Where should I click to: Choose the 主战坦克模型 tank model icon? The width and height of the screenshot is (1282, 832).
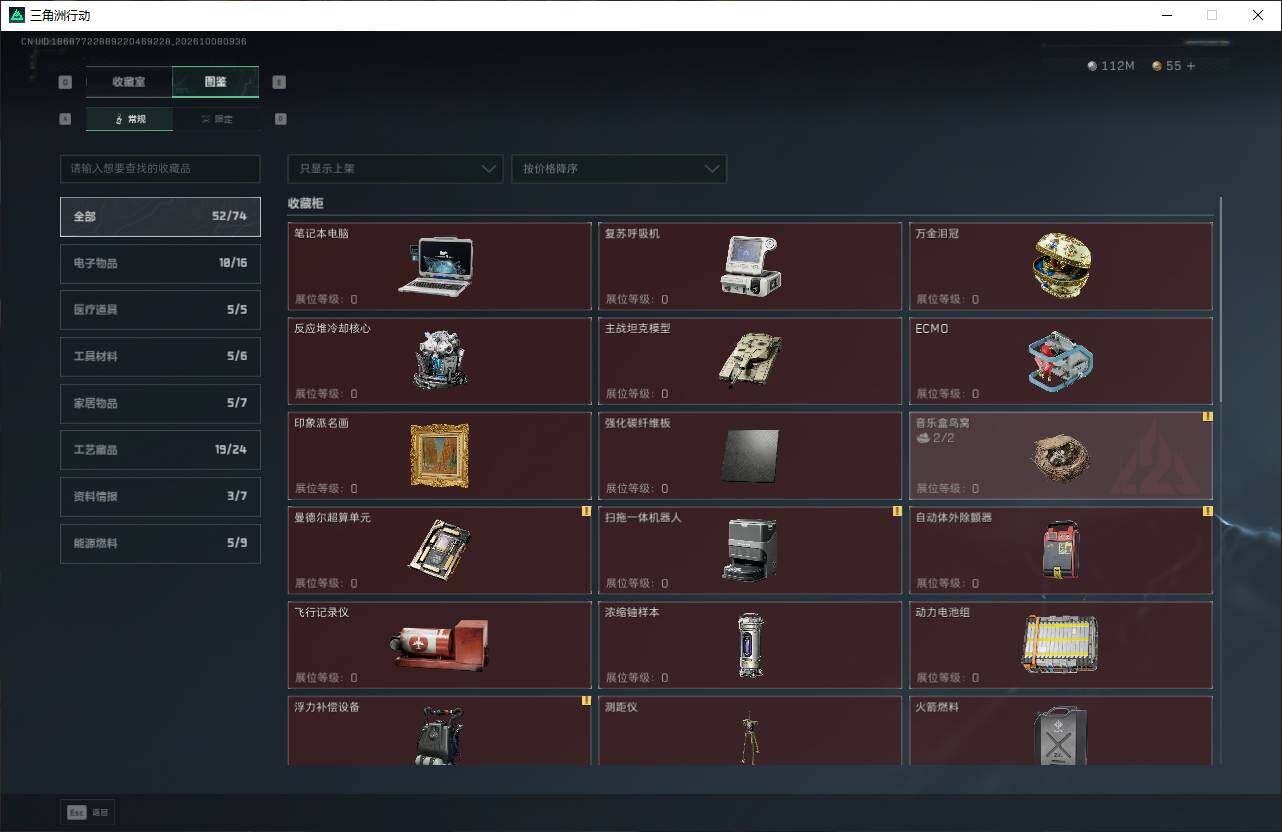(x=750, y=358)
